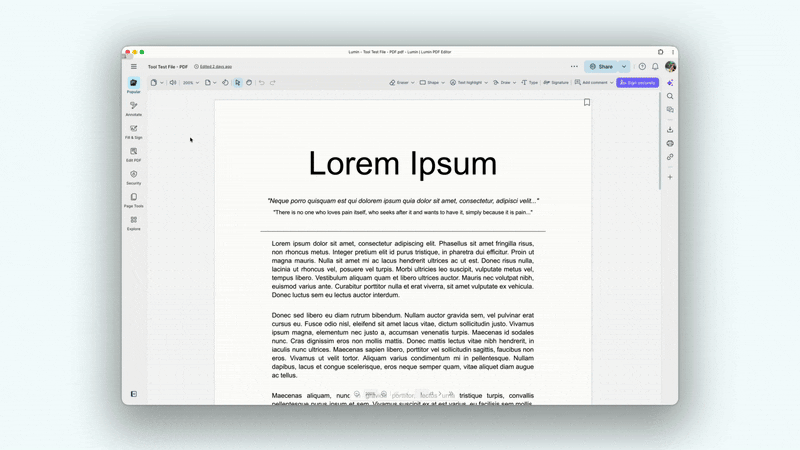Select the pointer selection tool
Image resolution: width=800 pixels, height=450 pixels.
238,82
